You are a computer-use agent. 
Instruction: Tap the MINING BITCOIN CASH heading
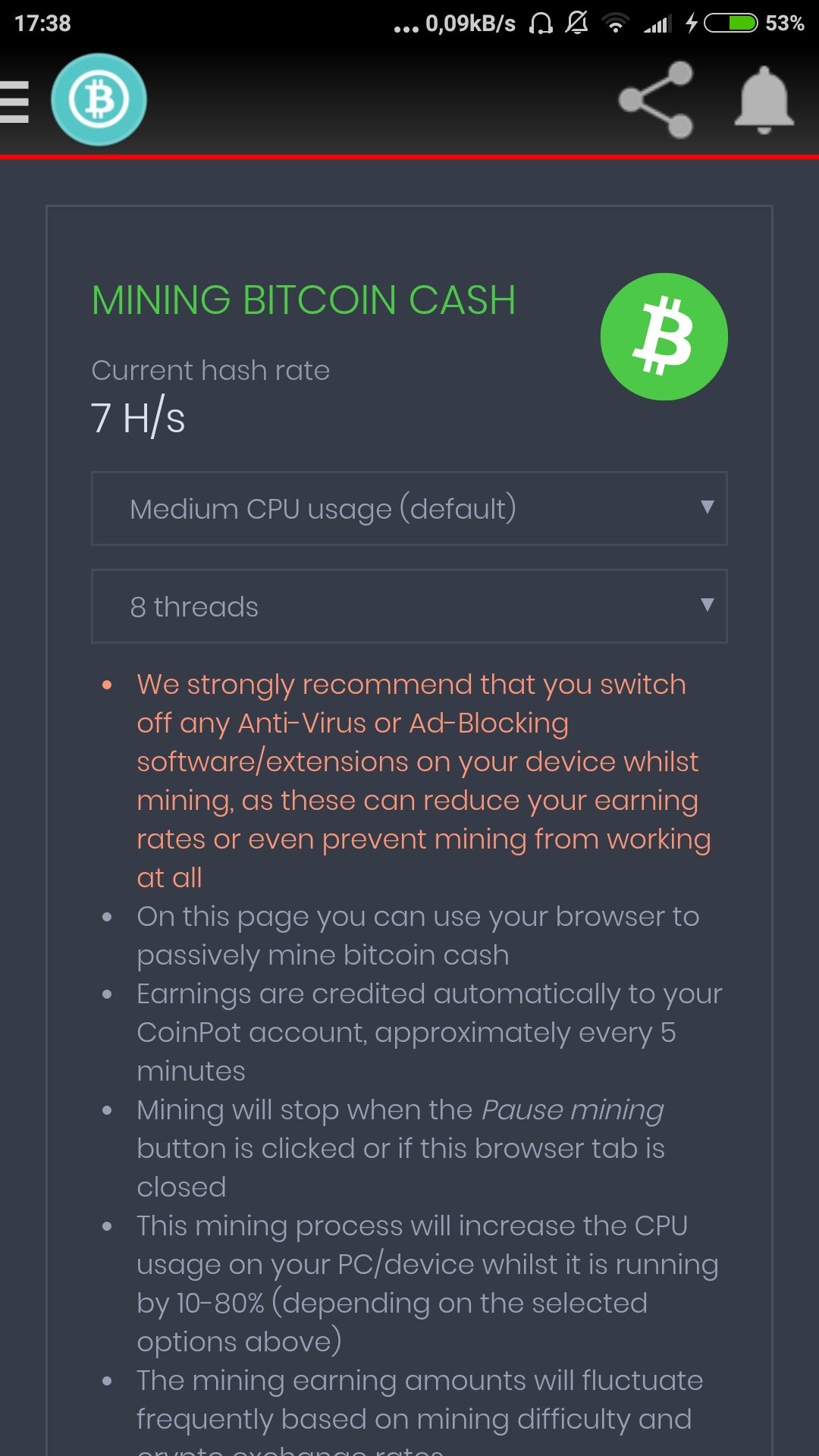click(x=303, y=300)
